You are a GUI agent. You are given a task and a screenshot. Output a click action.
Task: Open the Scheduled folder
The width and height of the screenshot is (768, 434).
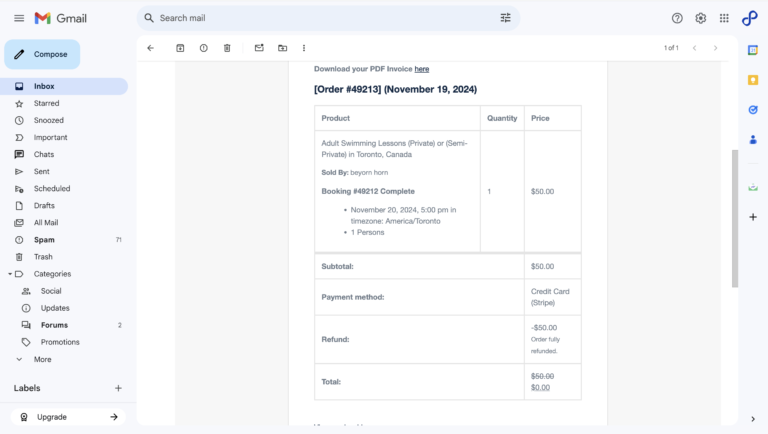[x=64, y=189]
